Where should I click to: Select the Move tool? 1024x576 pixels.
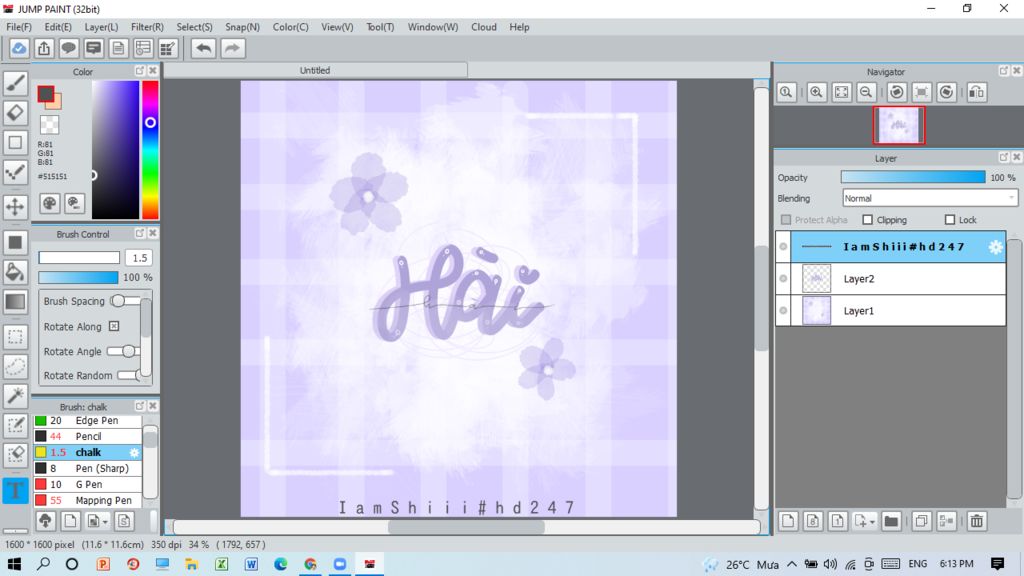click(15, 206)
